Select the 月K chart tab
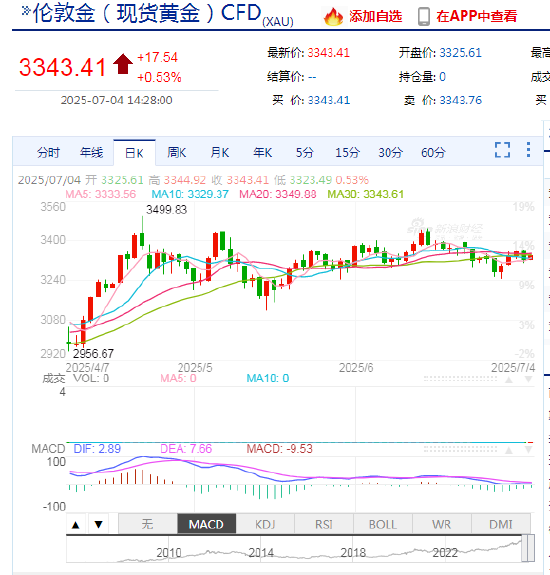Screen dimensions: 550x575 (x=220, y=153)
